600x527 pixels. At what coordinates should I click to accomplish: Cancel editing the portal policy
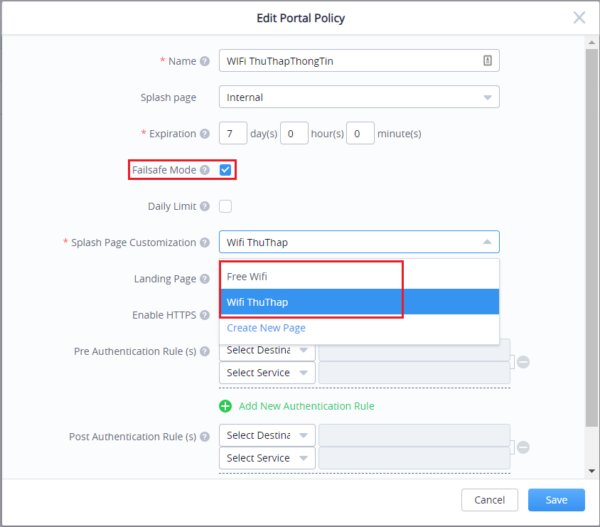click(489, 500)
